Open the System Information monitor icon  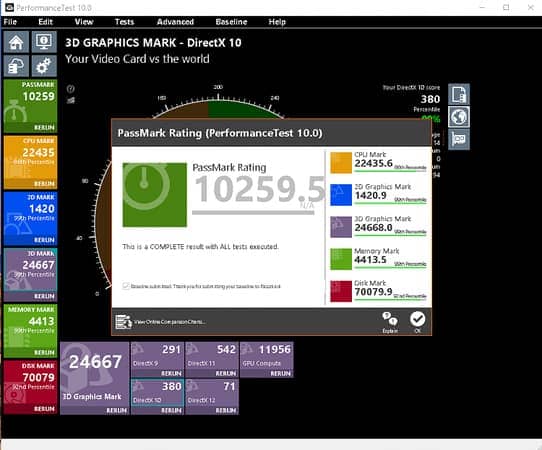[44, 42]
